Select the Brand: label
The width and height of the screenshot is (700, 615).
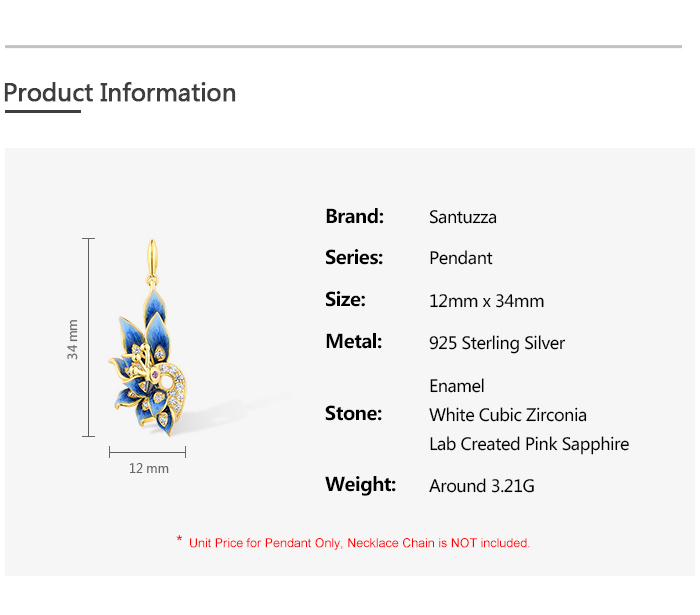pyautogui.click(x=354, y=216)
